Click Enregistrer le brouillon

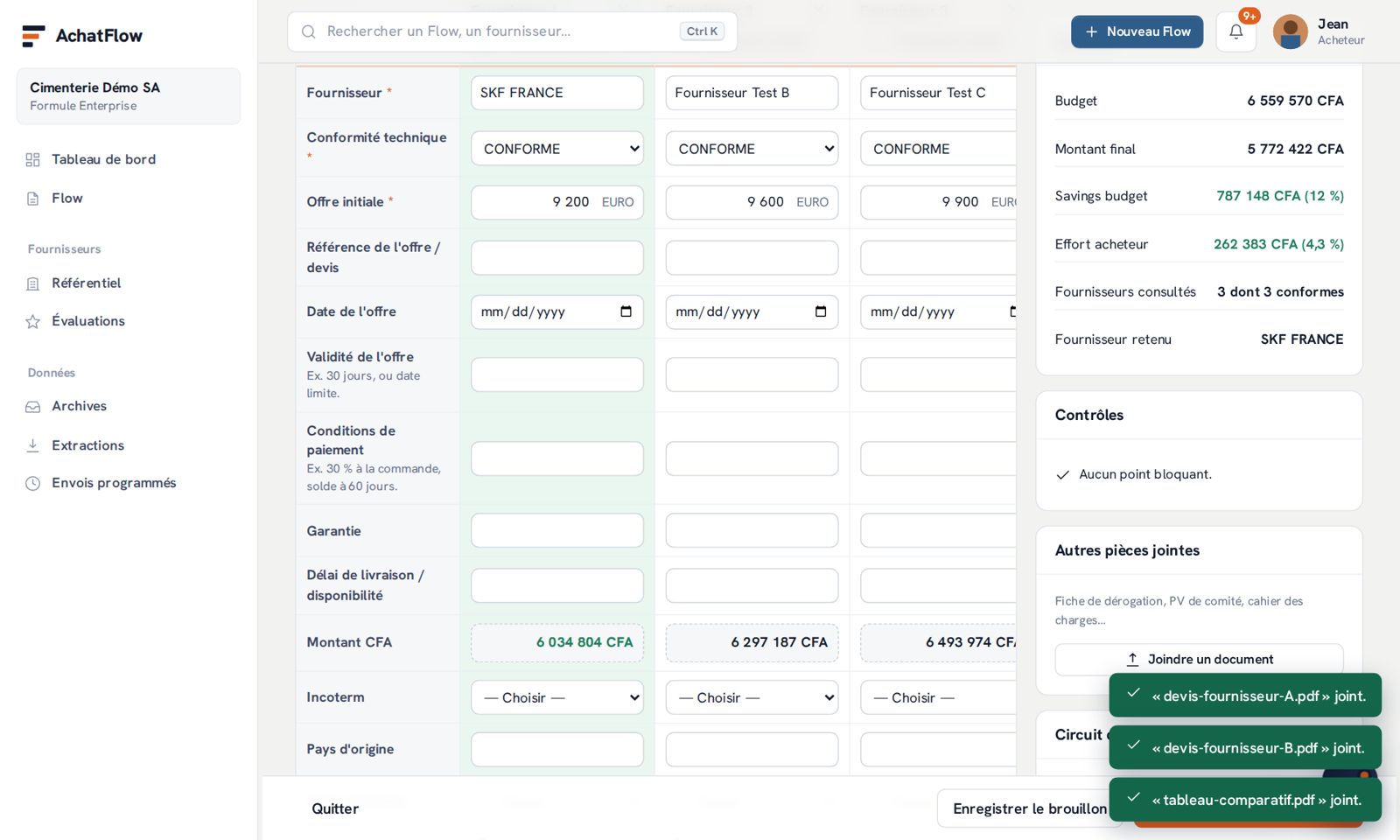(1029, 808)
